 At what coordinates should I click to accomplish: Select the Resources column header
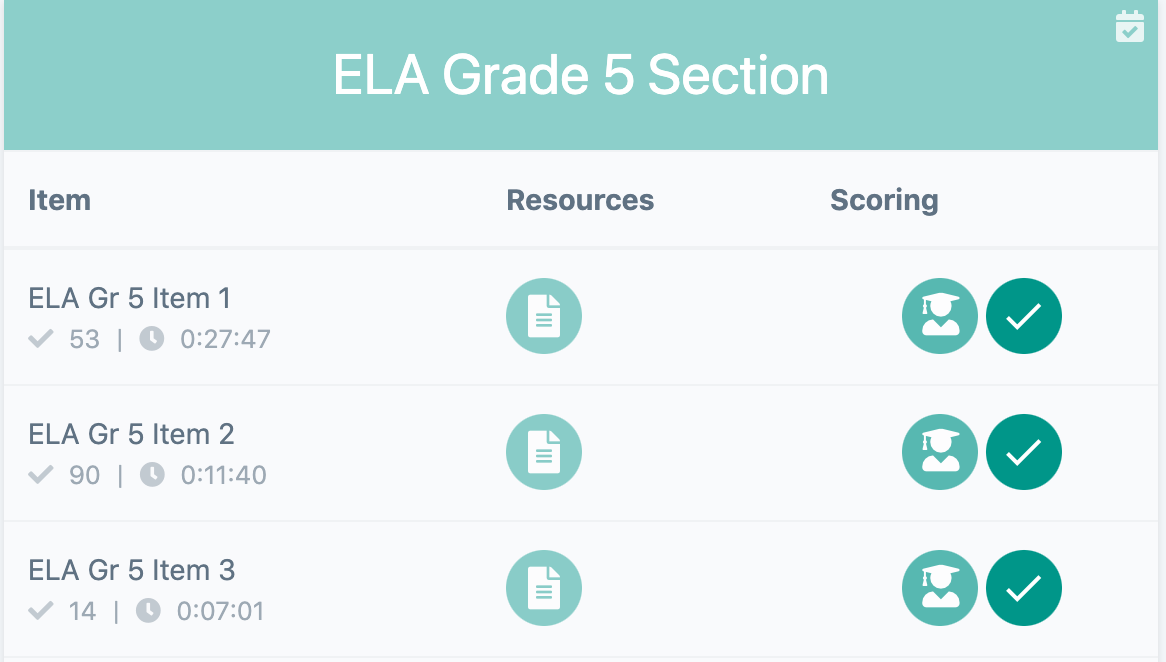click(x=580, y=200)
